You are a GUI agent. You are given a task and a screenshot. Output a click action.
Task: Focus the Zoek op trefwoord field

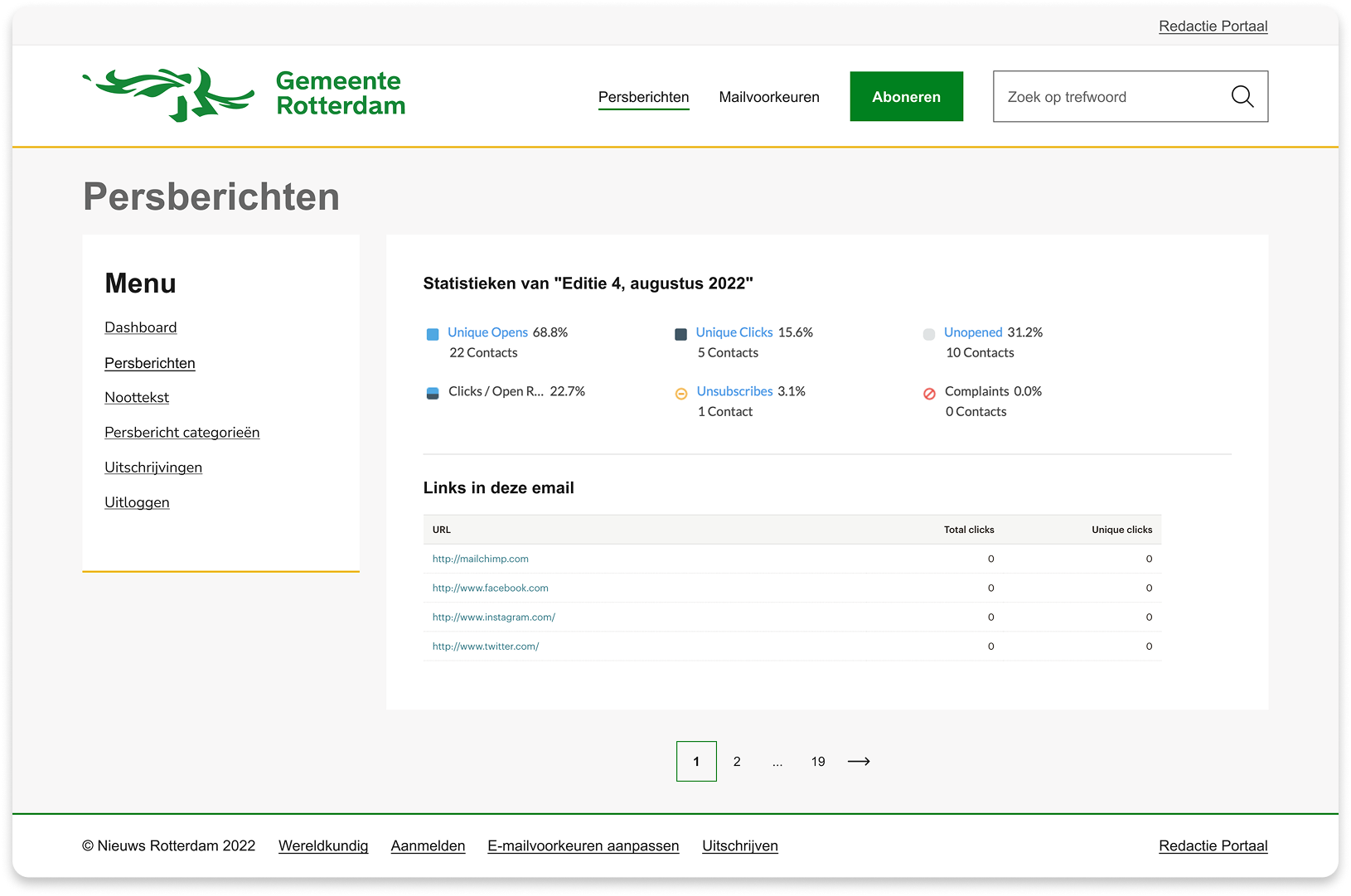(x=1111, y=97)
